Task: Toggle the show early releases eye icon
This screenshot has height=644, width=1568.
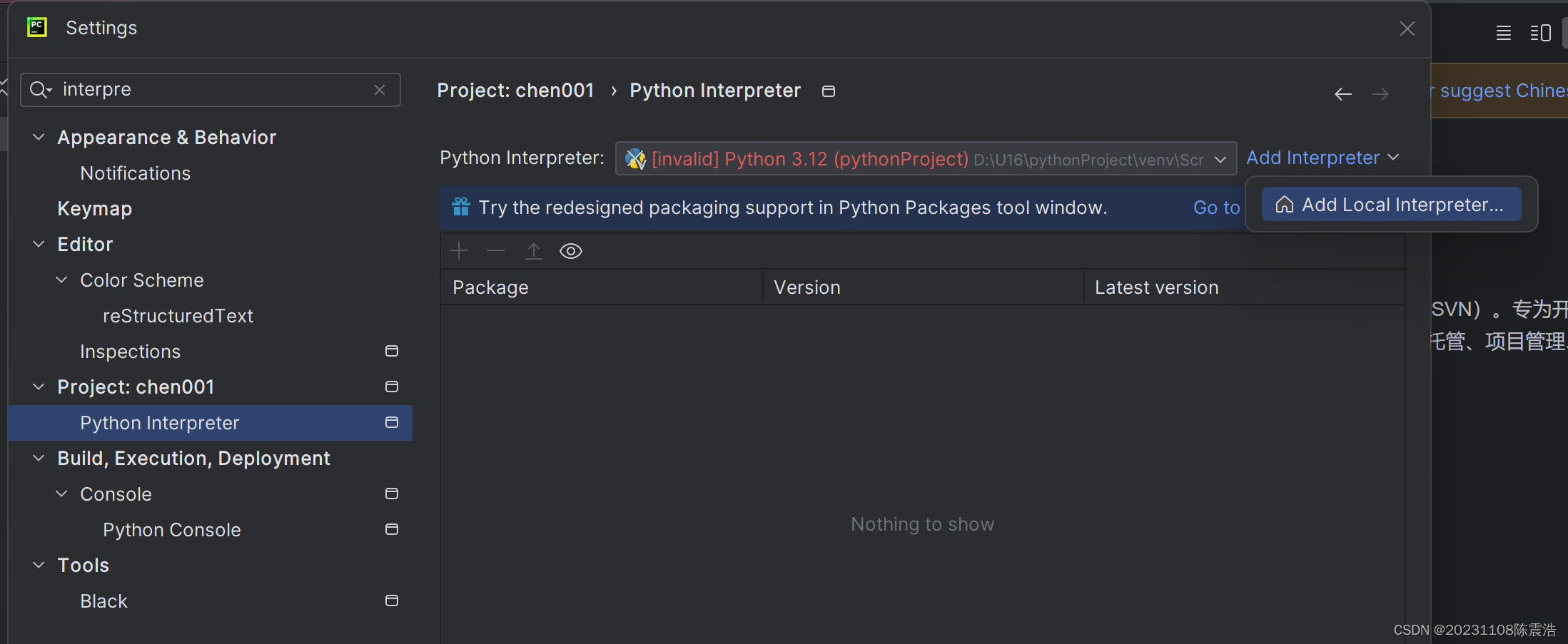Action: click(571, 251)
